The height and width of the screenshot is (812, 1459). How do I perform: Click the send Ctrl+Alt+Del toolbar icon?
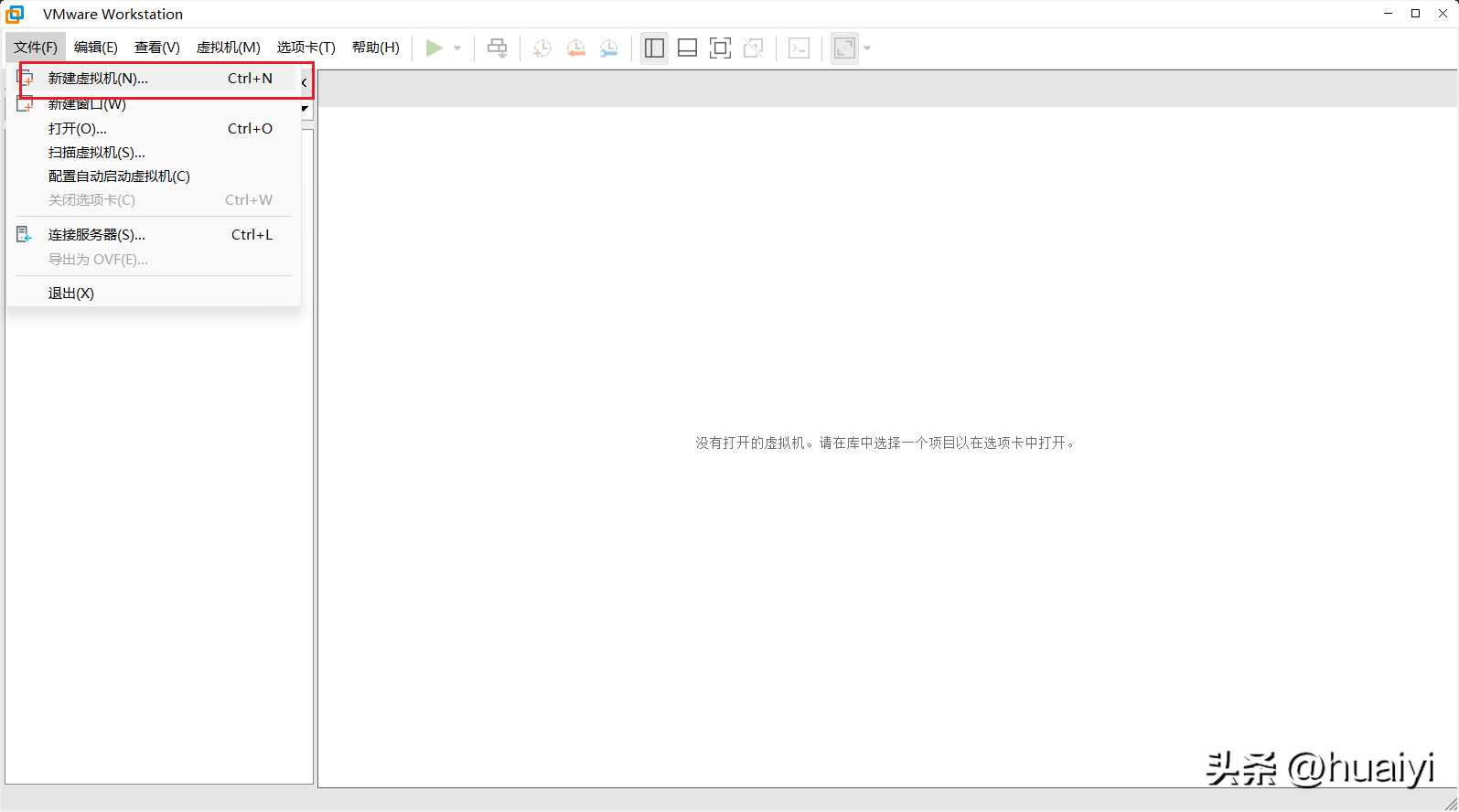(497, 48)
